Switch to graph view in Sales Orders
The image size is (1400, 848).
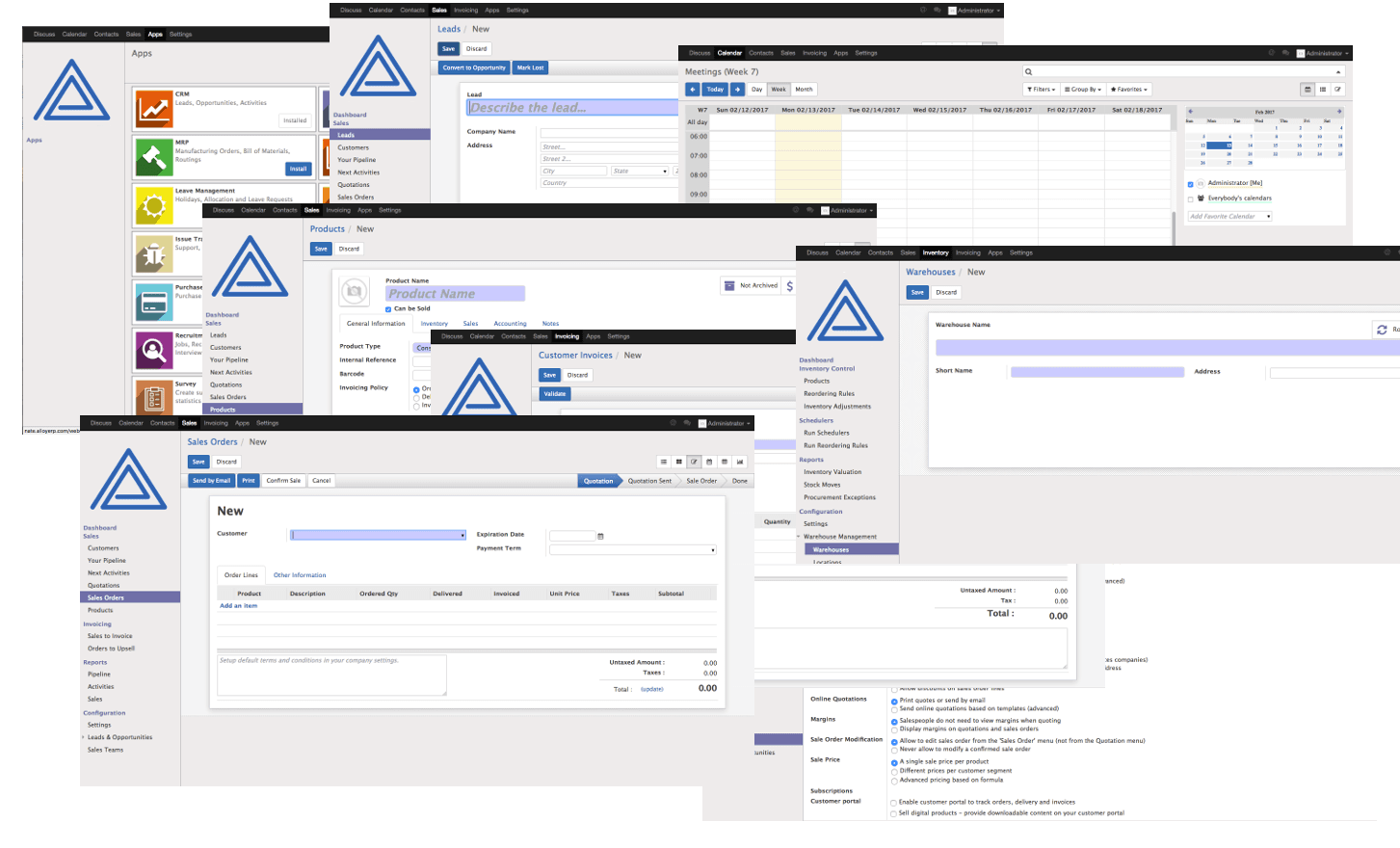click(740, 462)
